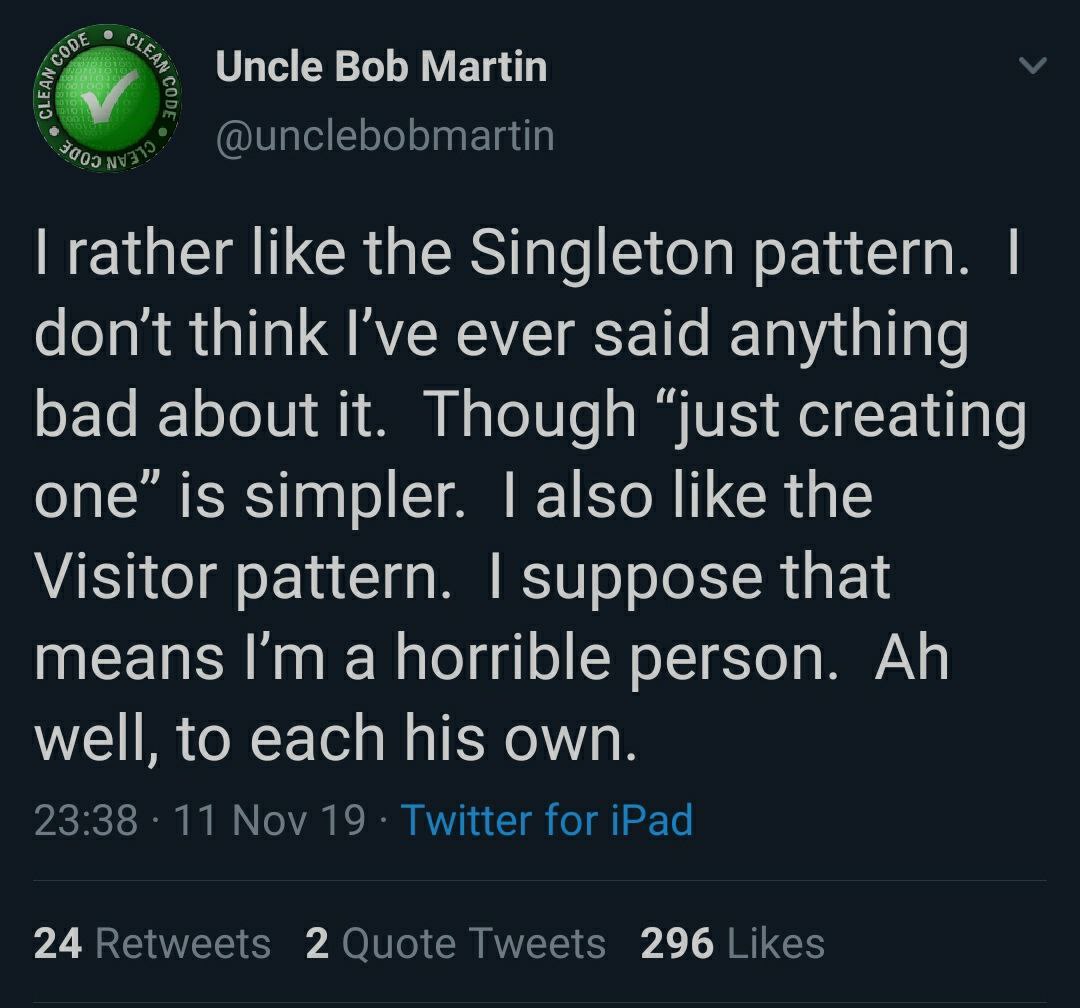The height and width of the screenshot is (1008, 1080).
Task: Click the word Singleton in the tweet
Action: pos(601,254)
